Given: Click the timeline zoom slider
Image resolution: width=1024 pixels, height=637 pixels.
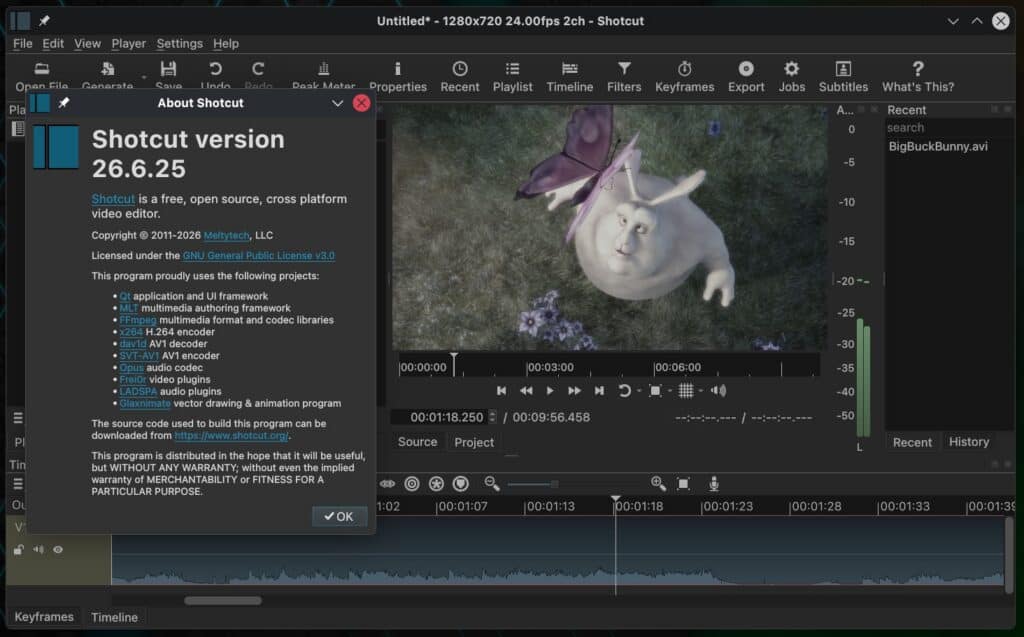Looking at the screenshot, I should pyautogui.click(x=534, y=484).
